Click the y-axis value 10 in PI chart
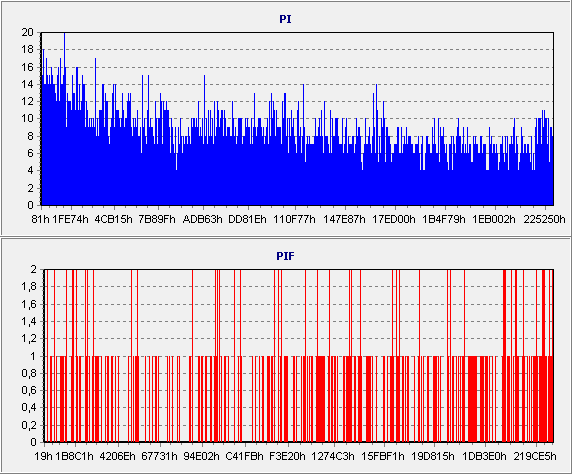 (x=28, y=118)
